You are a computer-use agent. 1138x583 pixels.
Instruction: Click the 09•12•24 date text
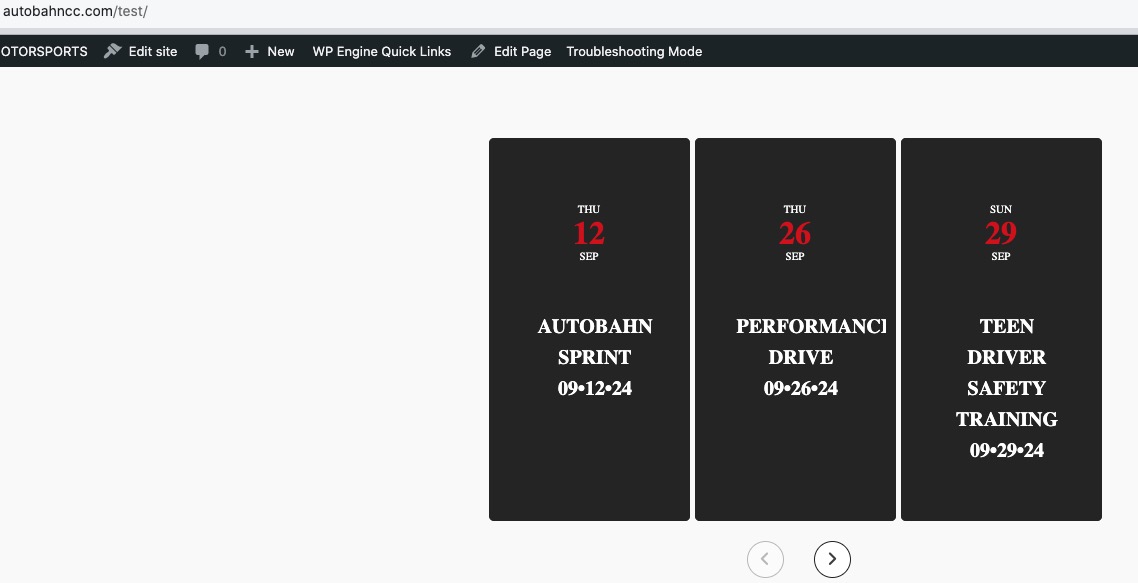594,388
